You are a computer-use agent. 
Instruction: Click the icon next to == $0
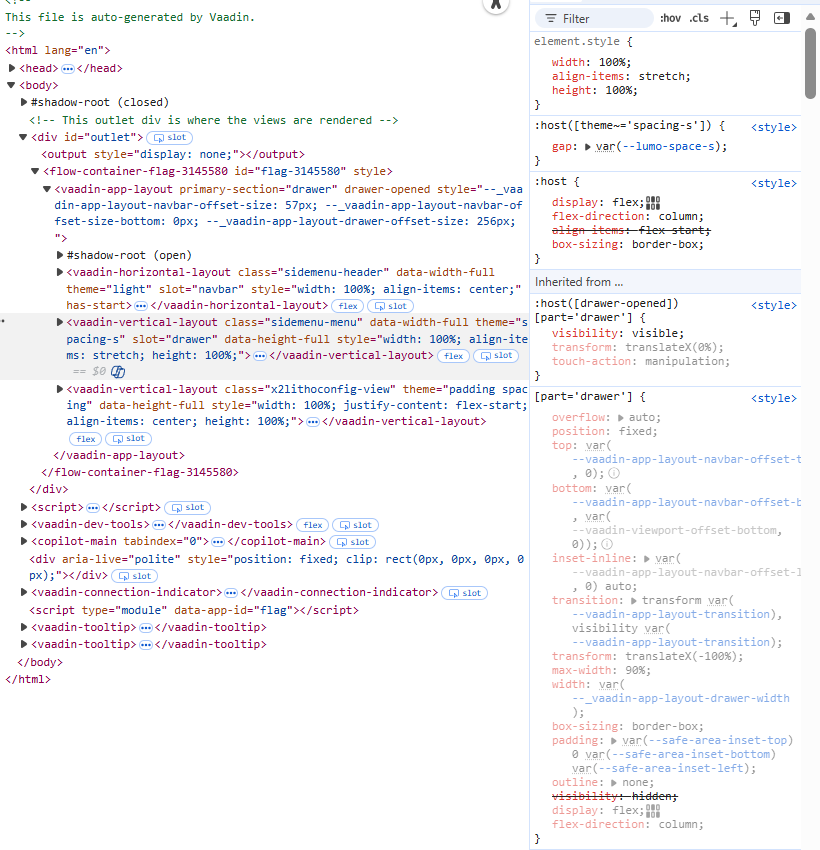pyautogui.click(x=118, y=372)
